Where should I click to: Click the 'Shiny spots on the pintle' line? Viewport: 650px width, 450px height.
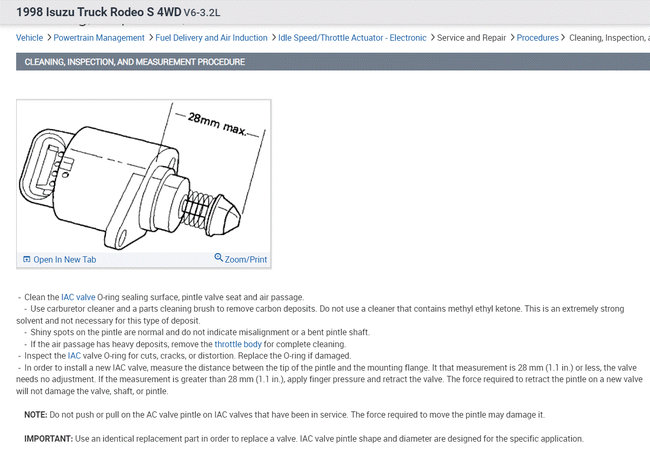pos(200,332)
